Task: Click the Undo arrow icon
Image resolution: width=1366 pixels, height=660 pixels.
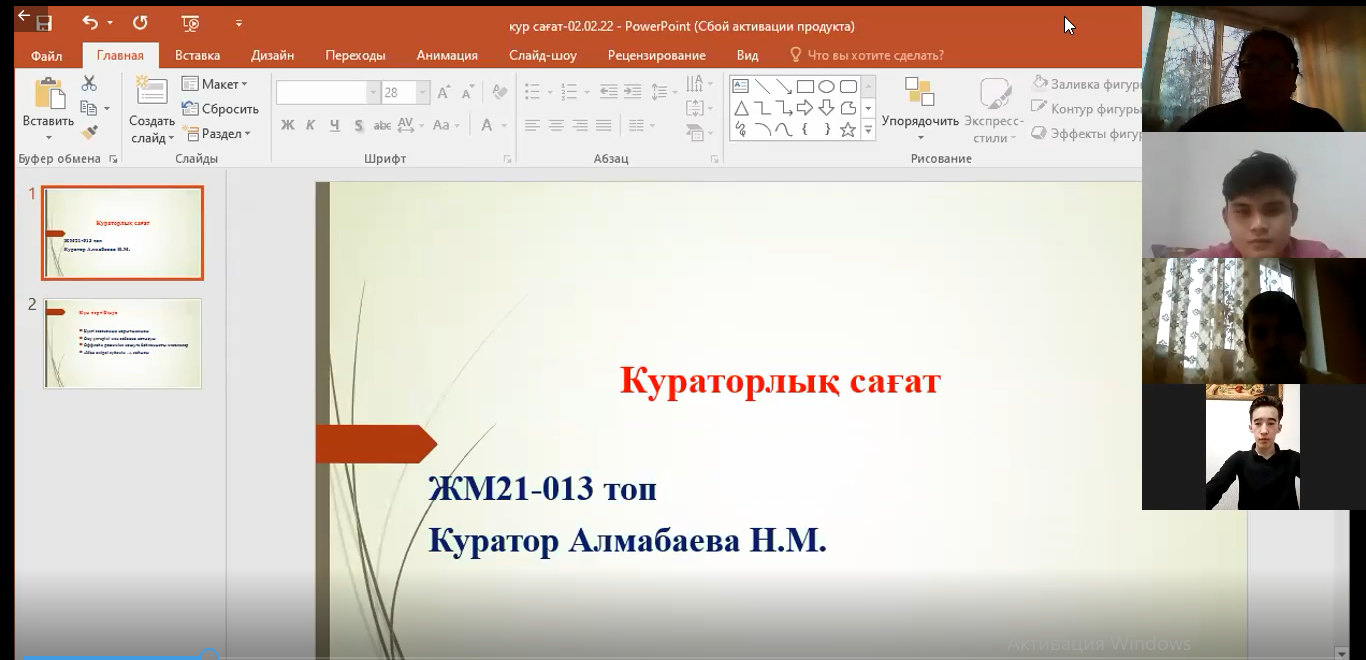Action: 90,23
